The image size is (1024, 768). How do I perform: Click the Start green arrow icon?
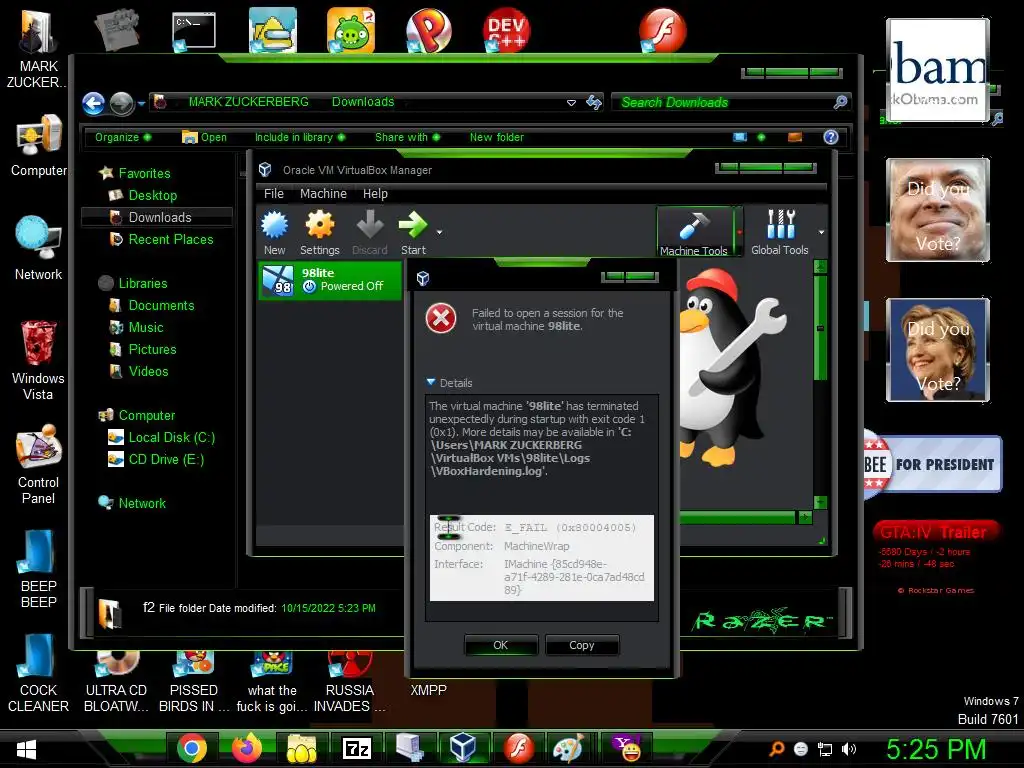(x=413, y=232)
